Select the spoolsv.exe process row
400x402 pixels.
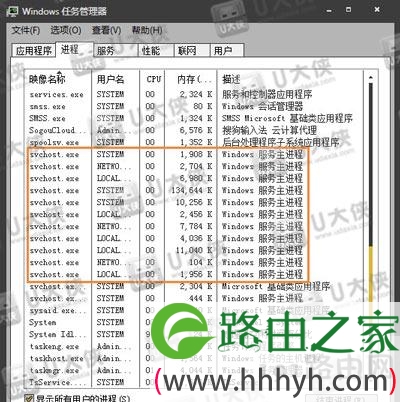(193, 142)
